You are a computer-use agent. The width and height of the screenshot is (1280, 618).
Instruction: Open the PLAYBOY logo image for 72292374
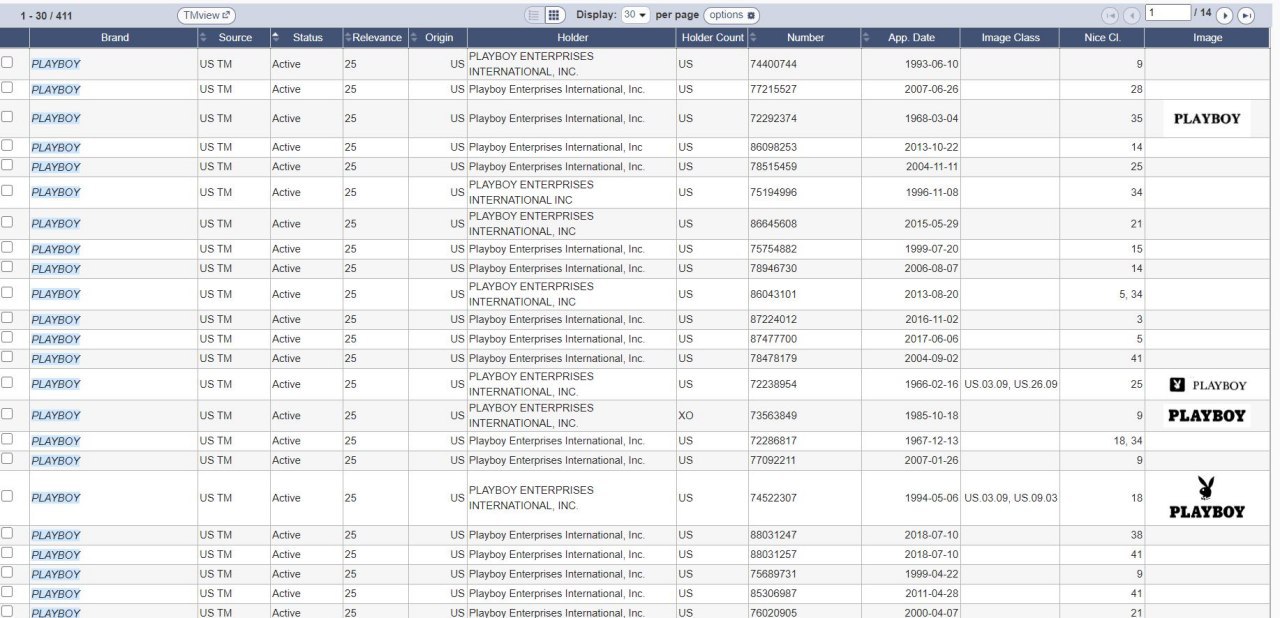click(1207, 118)
